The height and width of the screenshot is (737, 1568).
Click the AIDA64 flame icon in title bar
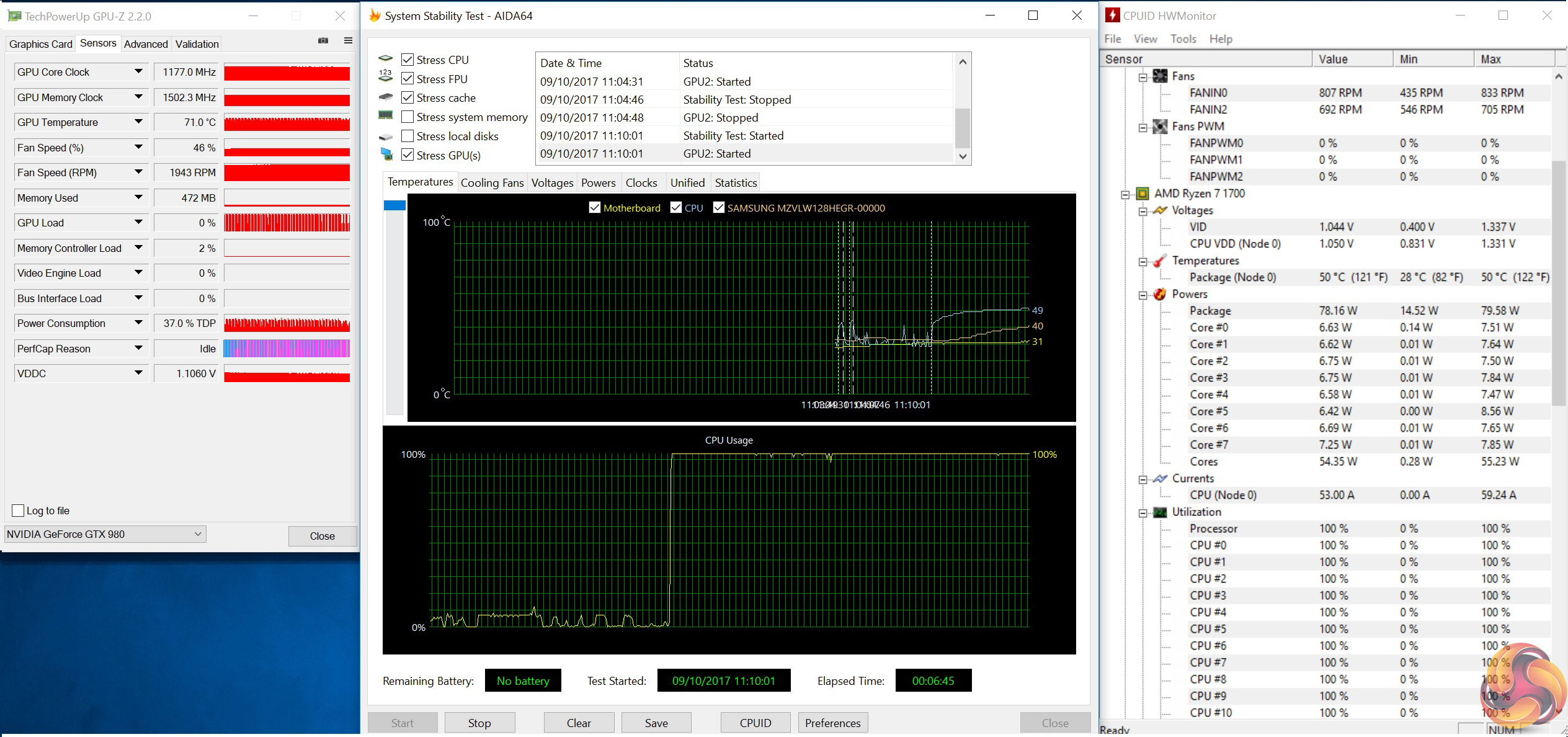click(x=374, y=16)
